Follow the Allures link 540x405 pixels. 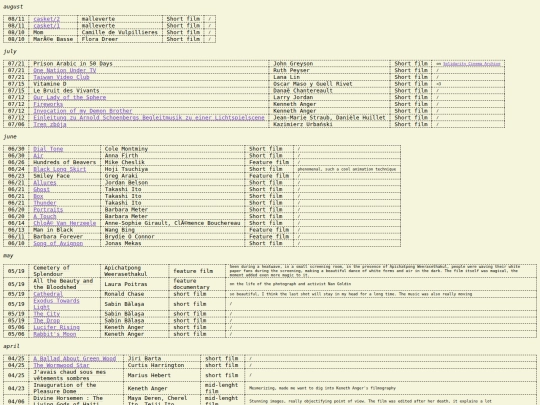click(x=44, y=183)
